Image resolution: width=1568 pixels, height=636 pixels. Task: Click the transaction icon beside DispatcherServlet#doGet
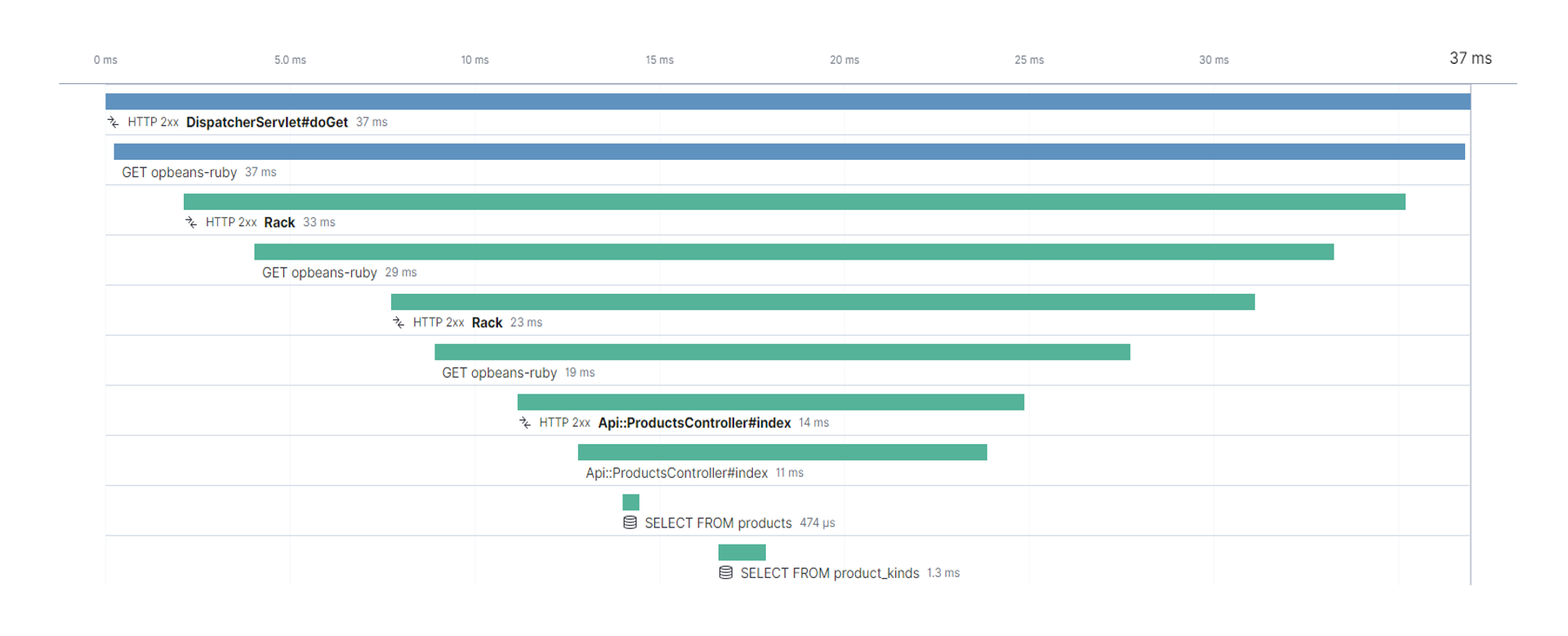click(113, 122)
